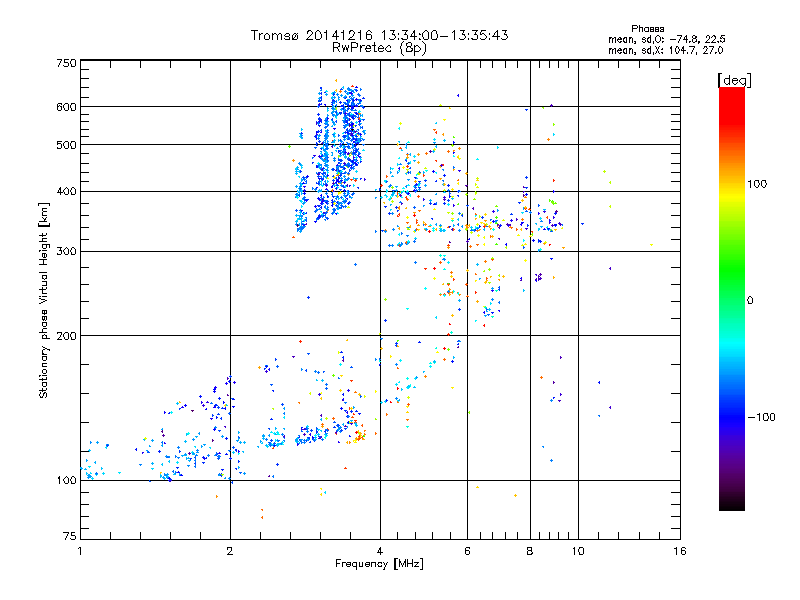Click the y-axis label '750'

tap(66, 63)
